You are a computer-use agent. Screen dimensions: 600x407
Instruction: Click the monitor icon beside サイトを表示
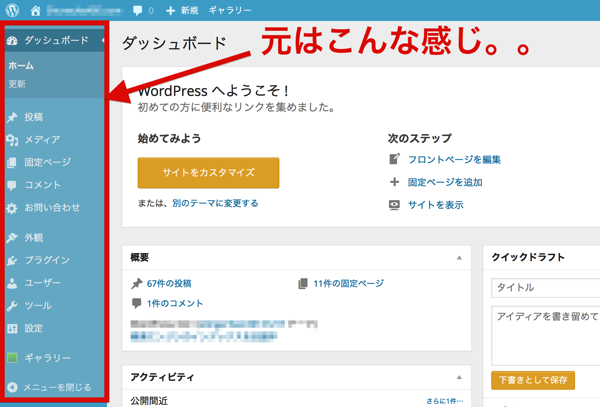click(395, 205)
